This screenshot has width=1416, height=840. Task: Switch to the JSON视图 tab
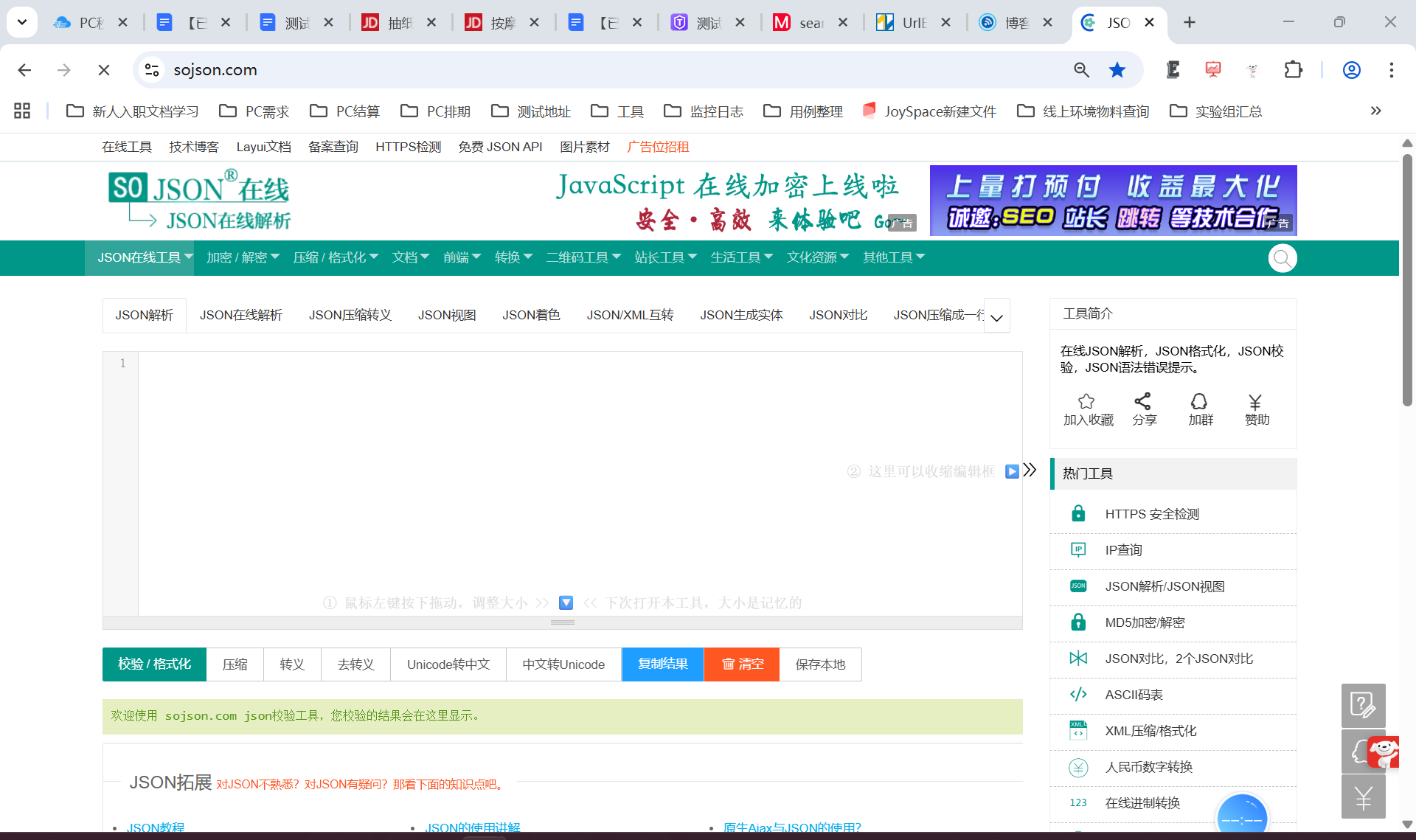(x=447, y=316)
